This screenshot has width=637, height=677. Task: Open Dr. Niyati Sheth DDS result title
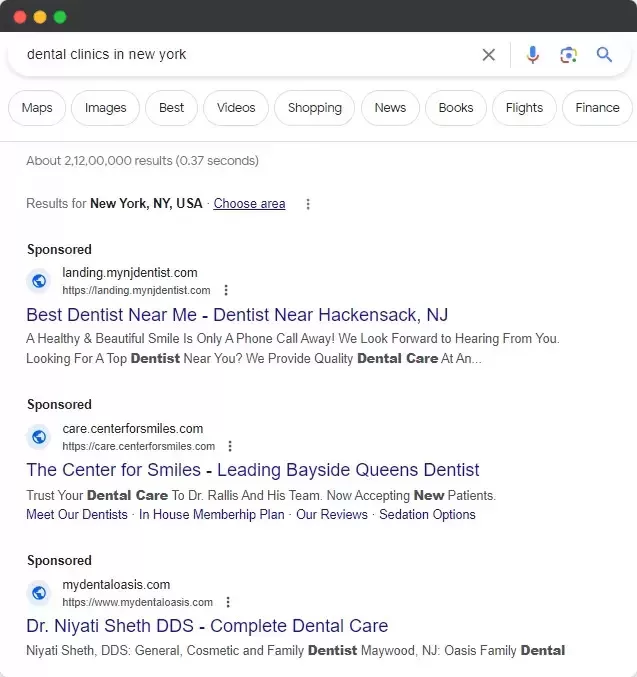coord(207,626)
